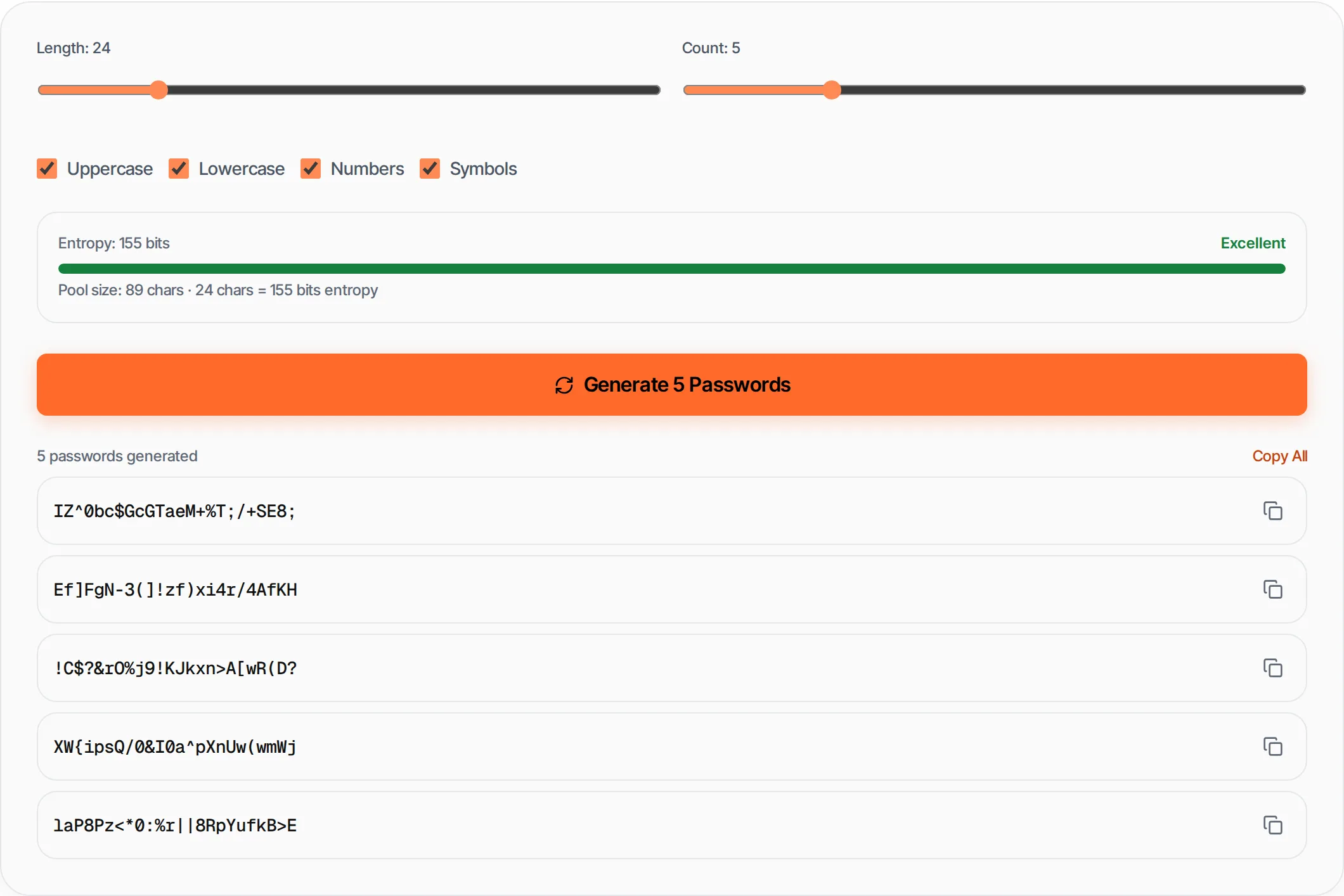Click the 5 passwords generated text
Screen dimensions: 1344x896
click(x=117, y=456)
